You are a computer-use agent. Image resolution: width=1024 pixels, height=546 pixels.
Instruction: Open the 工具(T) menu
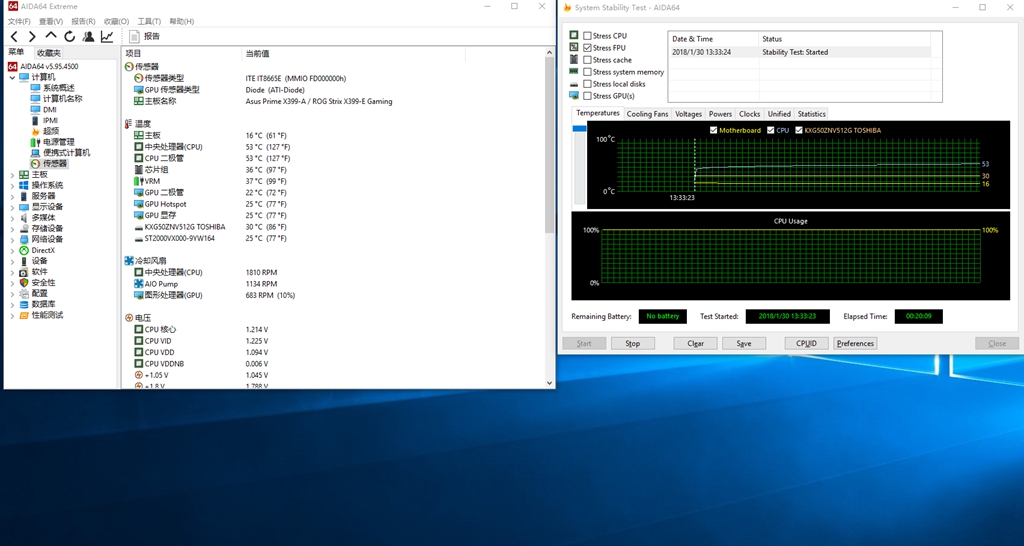[x=148, y=21]
